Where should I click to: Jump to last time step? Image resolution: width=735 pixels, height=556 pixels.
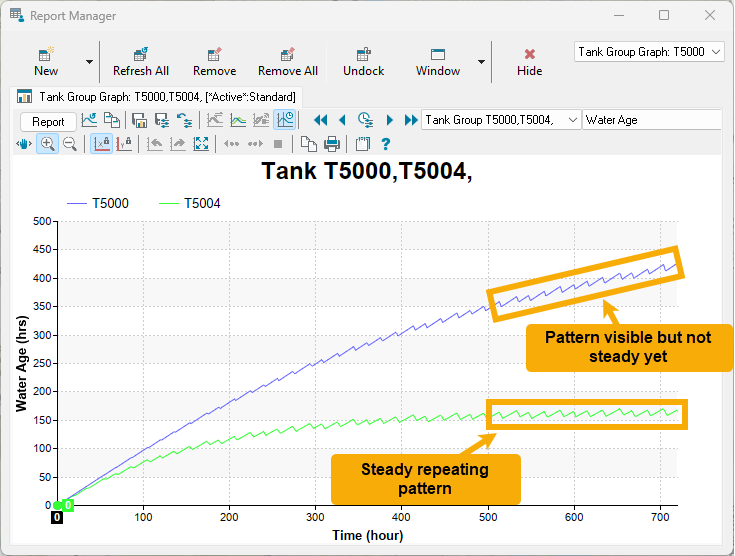tap(411, 120)
